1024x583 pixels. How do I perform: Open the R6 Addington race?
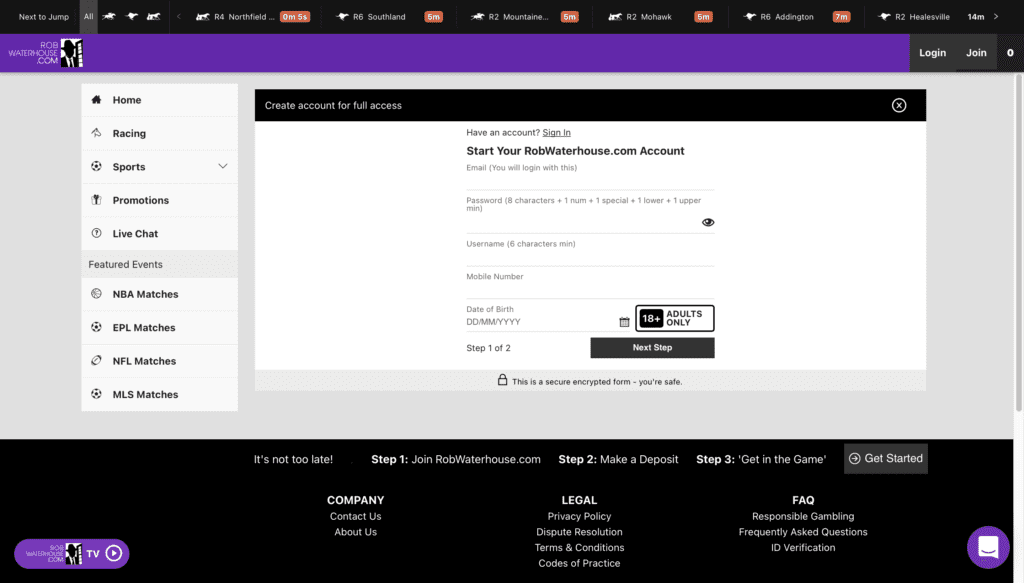coord(796,16)
